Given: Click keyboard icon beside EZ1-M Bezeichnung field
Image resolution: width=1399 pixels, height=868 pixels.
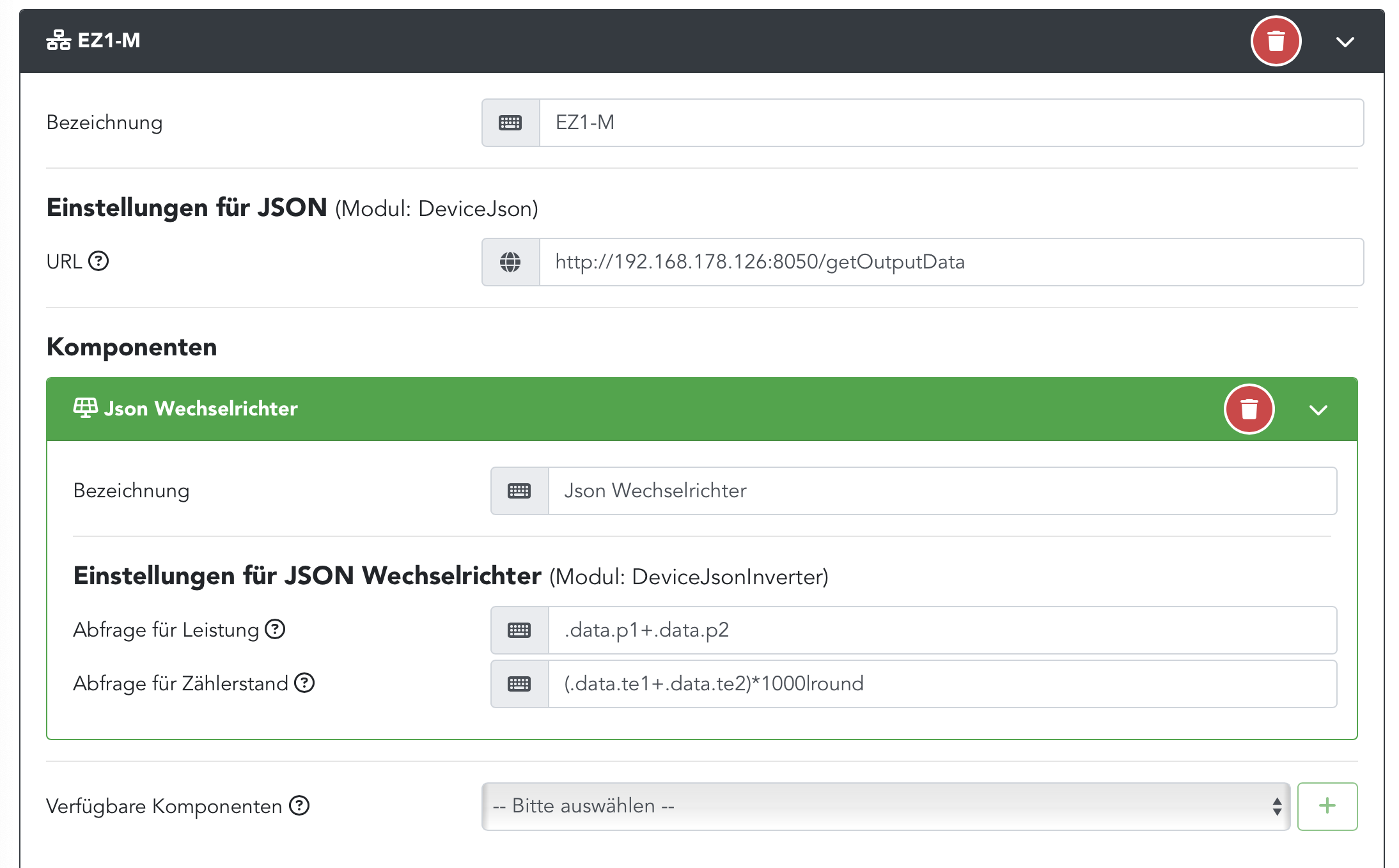Looking at the screenshot, I should tap(510, 123).
